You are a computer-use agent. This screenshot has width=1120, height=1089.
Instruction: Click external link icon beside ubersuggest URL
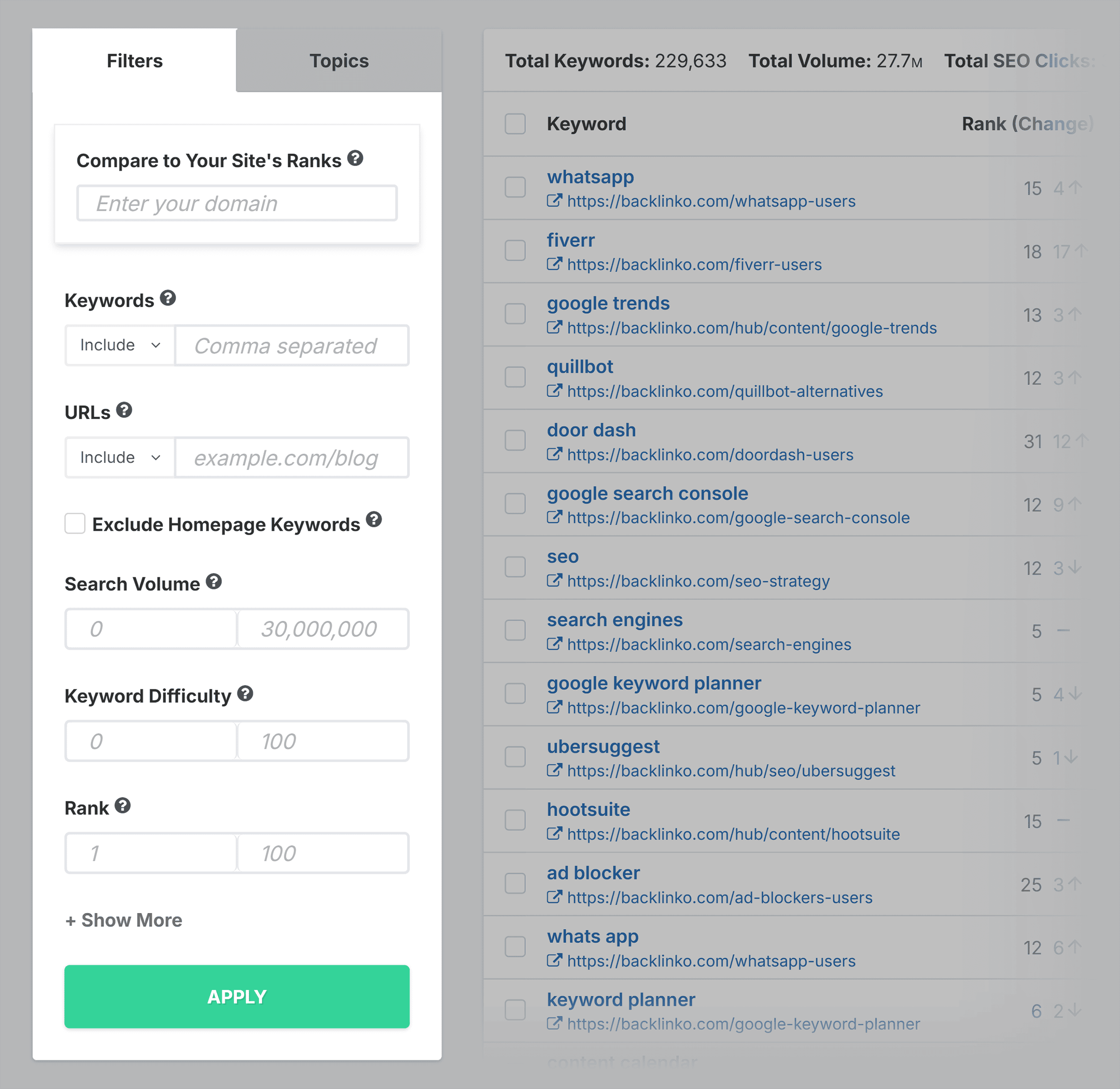coord(555,771)
